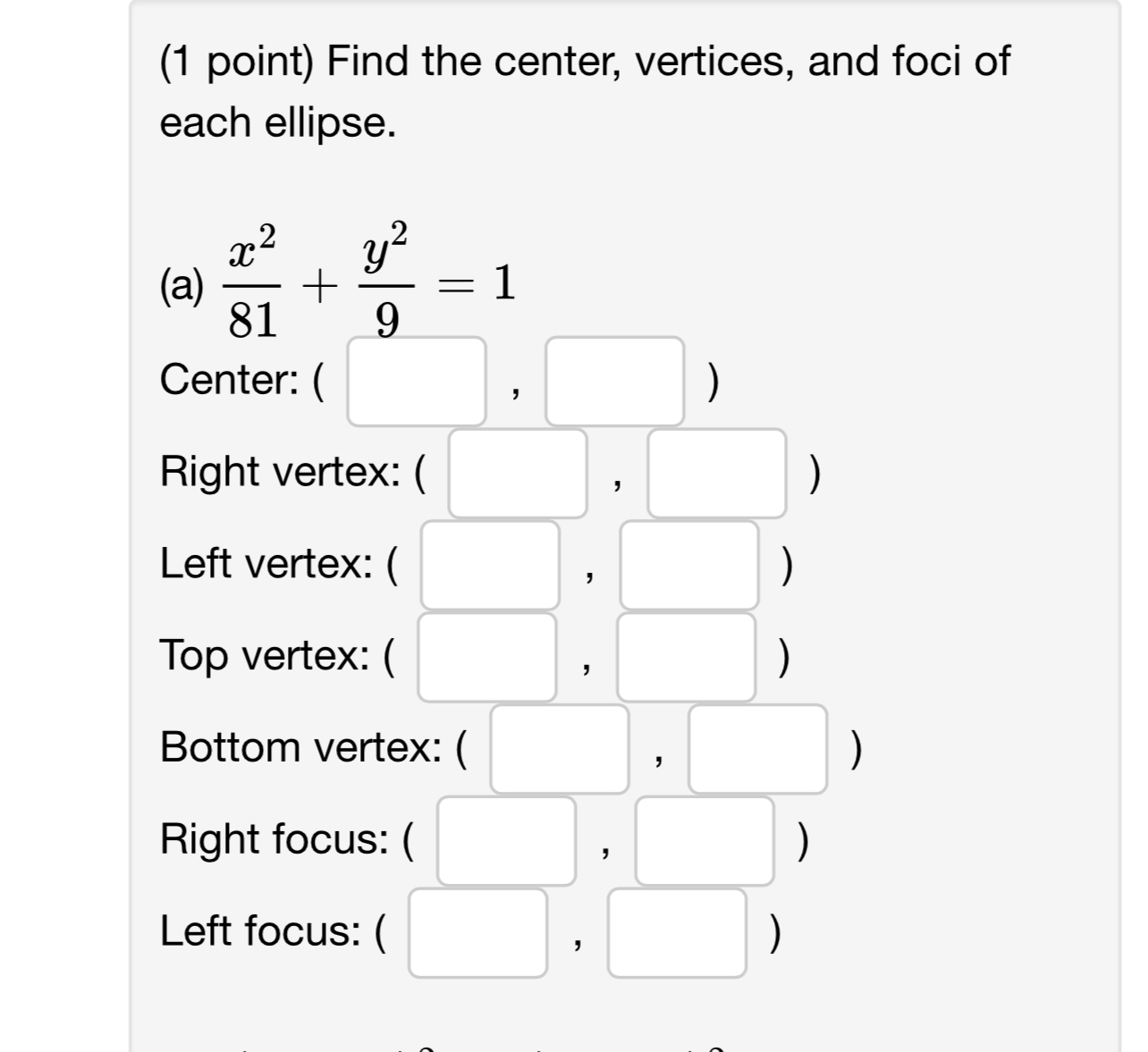This screenshot has width=1148, height=1052.
Task: Click the Center y-coordinate input box
Action: [x=613, y=380]
